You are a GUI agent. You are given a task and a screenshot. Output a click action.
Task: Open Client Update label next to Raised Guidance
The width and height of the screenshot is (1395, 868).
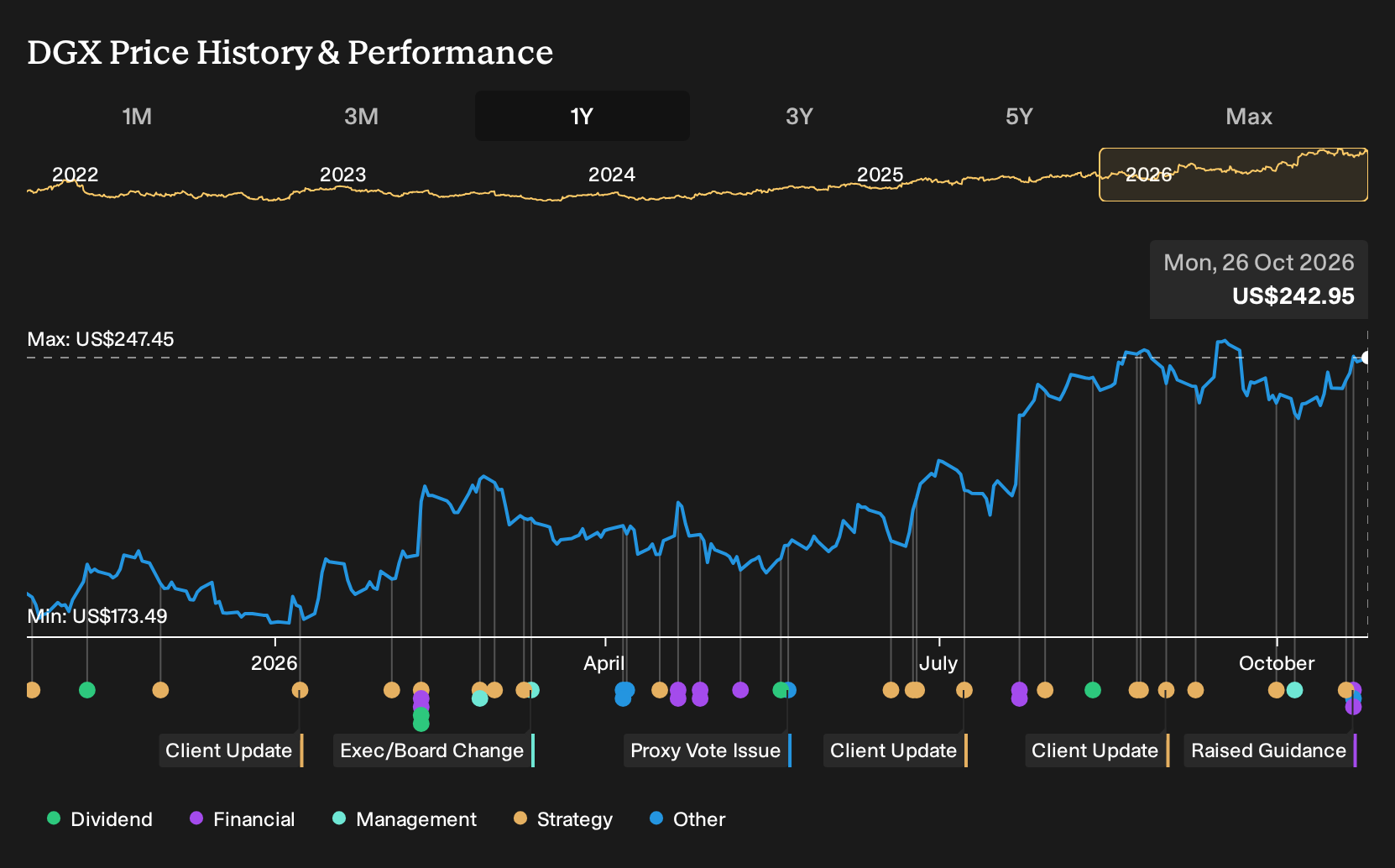[x=1097, y=750]
